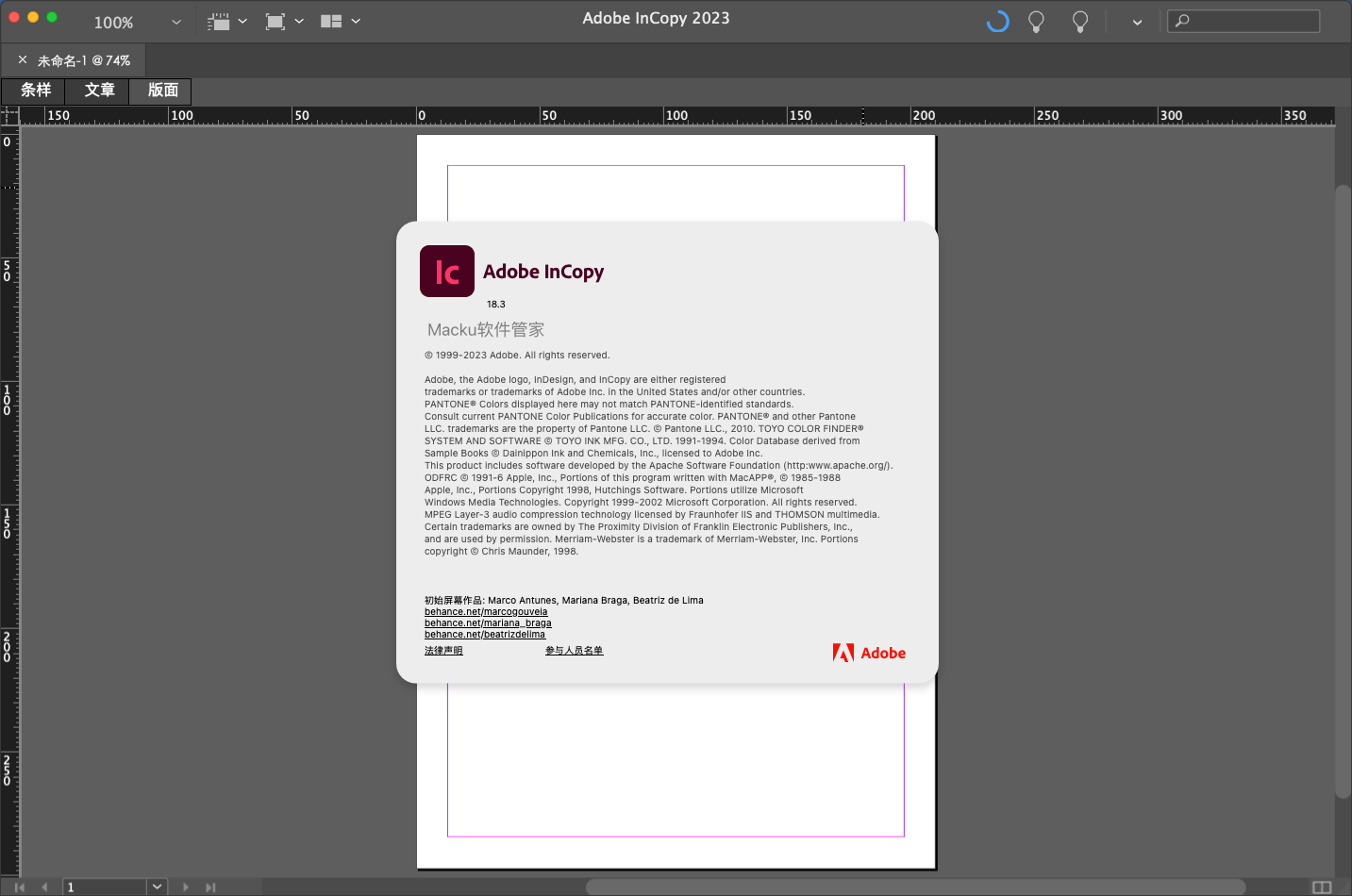Switch to the 条样 view tab

[x=36, y=91]
